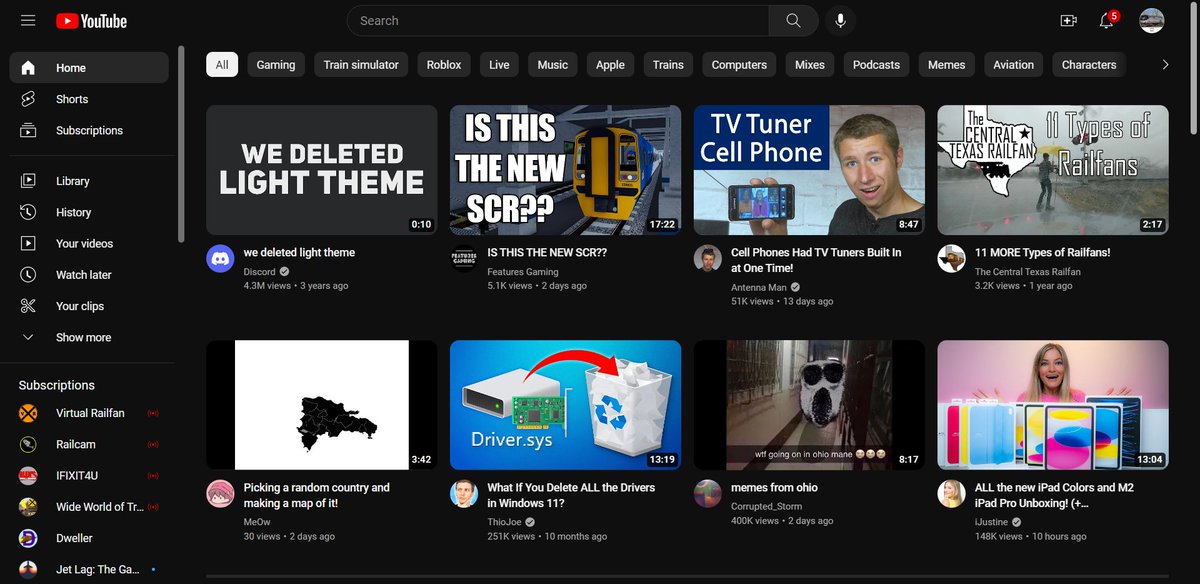This screenshot has height=584, width=1200.
Task: Click the main page vertical scrollbar
Action: [x=1195, y=70]
